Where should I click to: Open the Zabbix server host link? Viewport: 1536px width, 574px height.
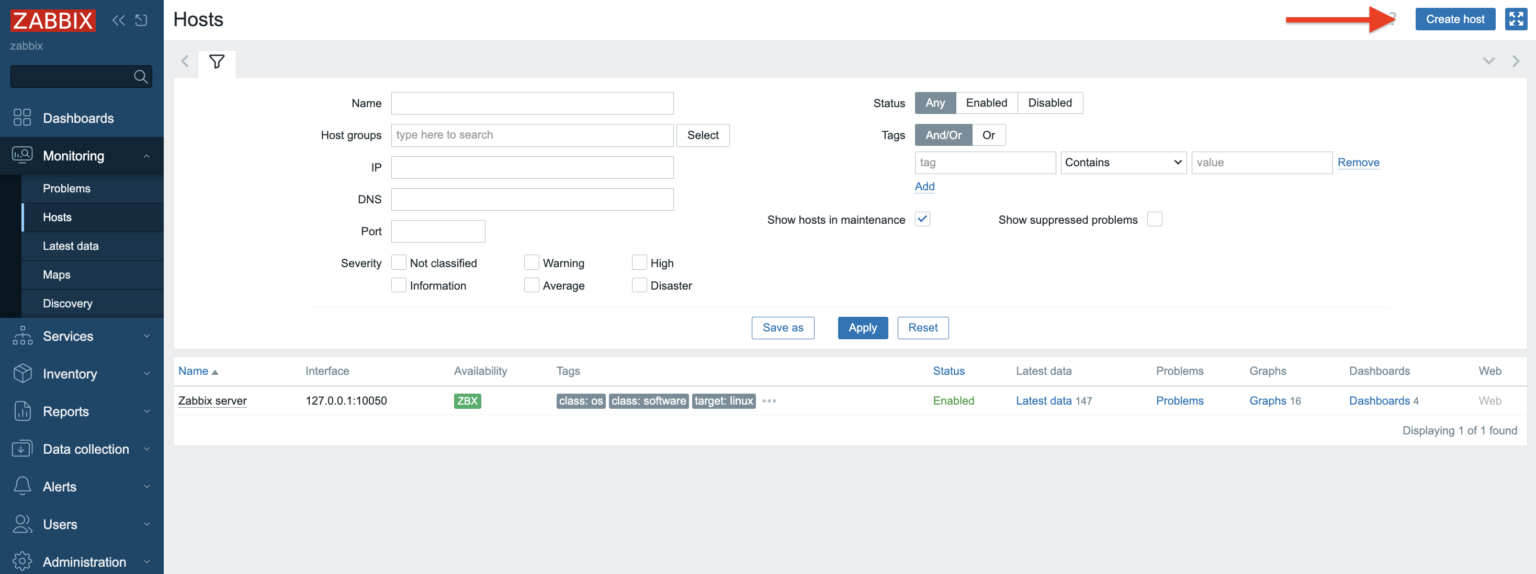coord(212,401)
